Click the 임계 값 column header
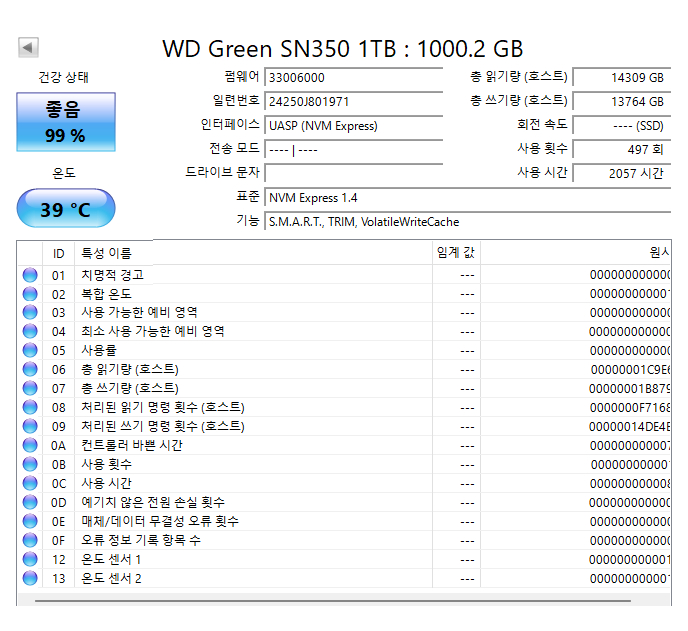The image size is (688, 631). (x=456, y=253)
